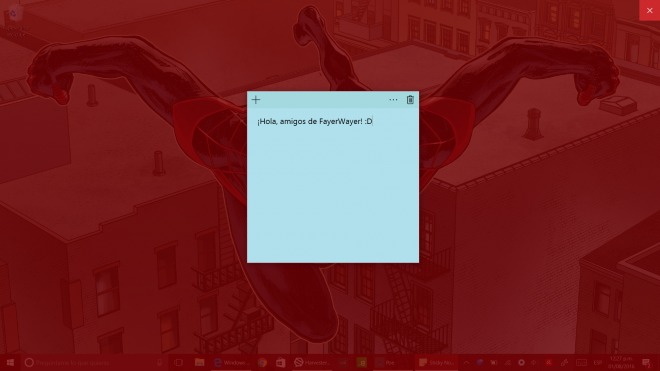The height and width of the screenshot is (371, 660).
Task: Open the three-dots note menu
Action: point(393,100)
